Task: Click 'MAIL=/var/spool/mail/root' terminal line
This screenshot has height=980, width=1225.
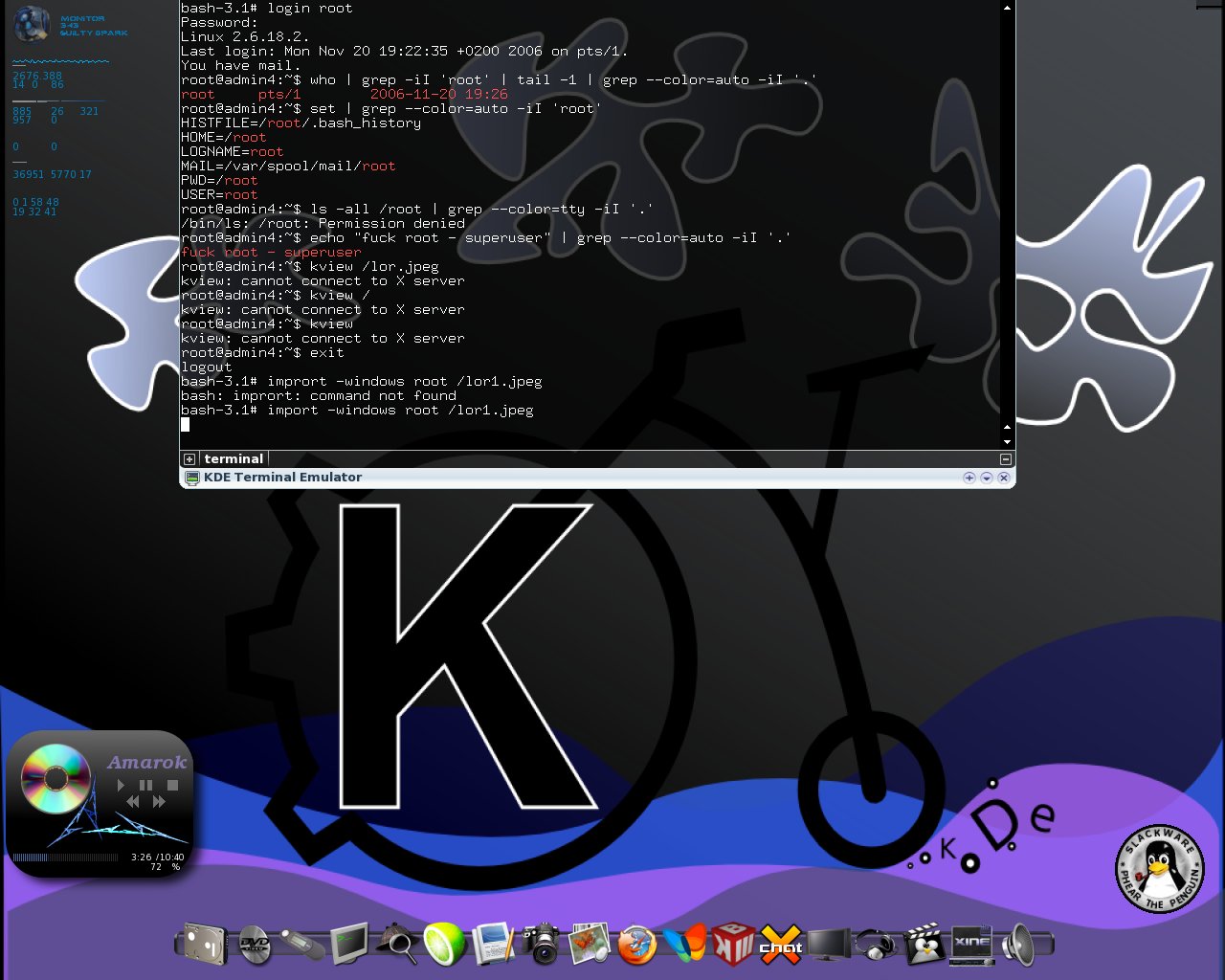Action: tap(288, 166)
